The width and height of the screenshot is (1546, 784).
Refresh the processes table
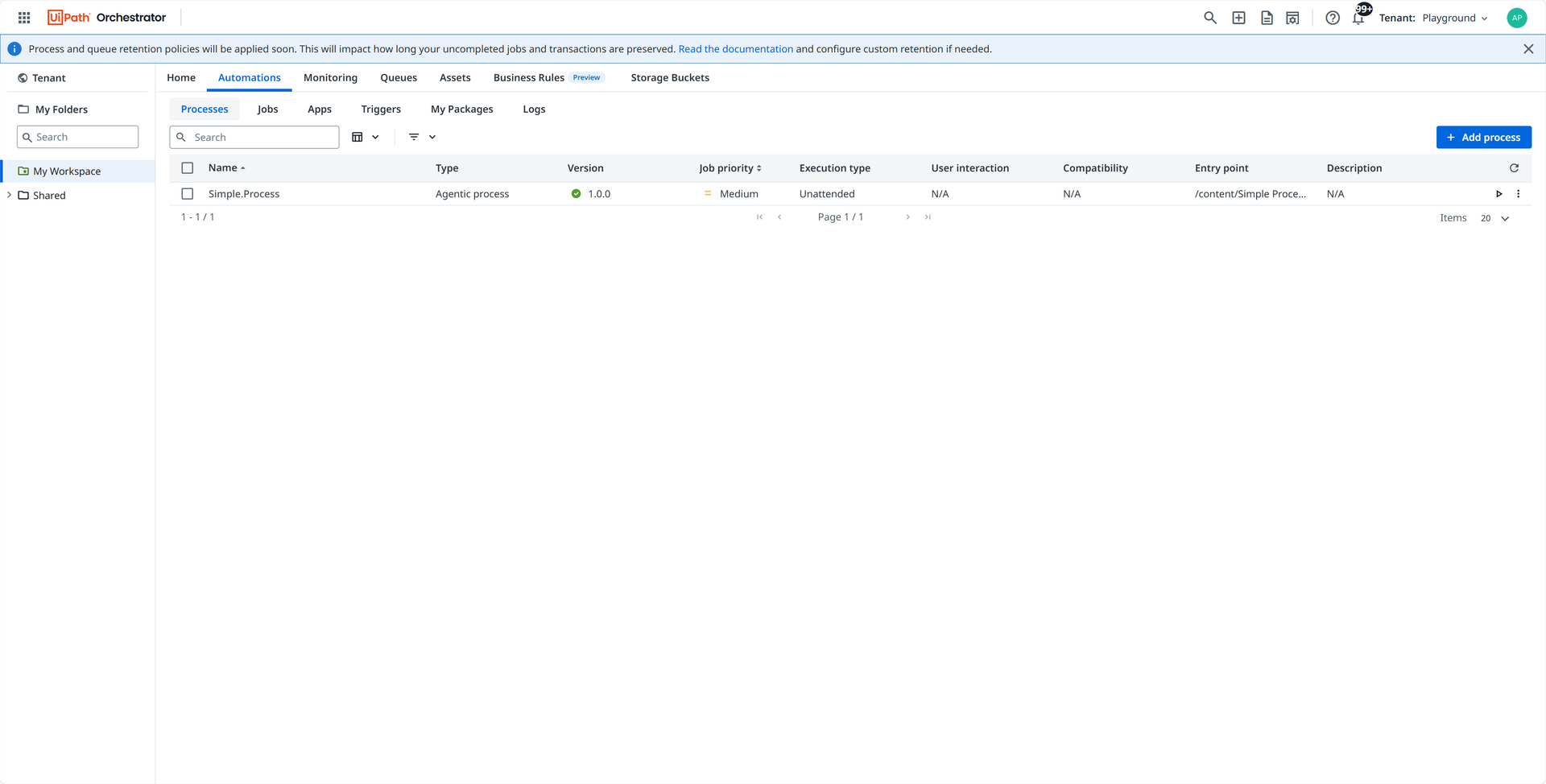pyautogui.click(x=1514, y=168)
